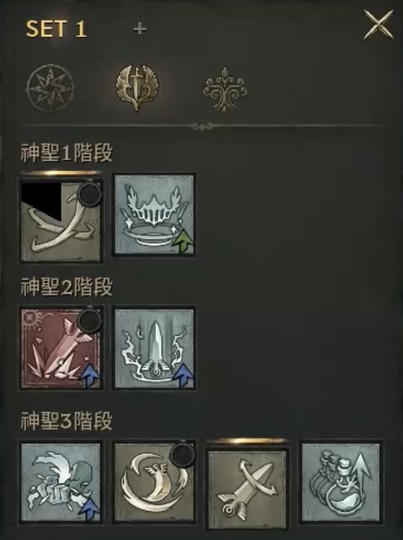Switch to the eight-pointed star category tab
This screenshot has width=403, height=540.
[50, 88]
